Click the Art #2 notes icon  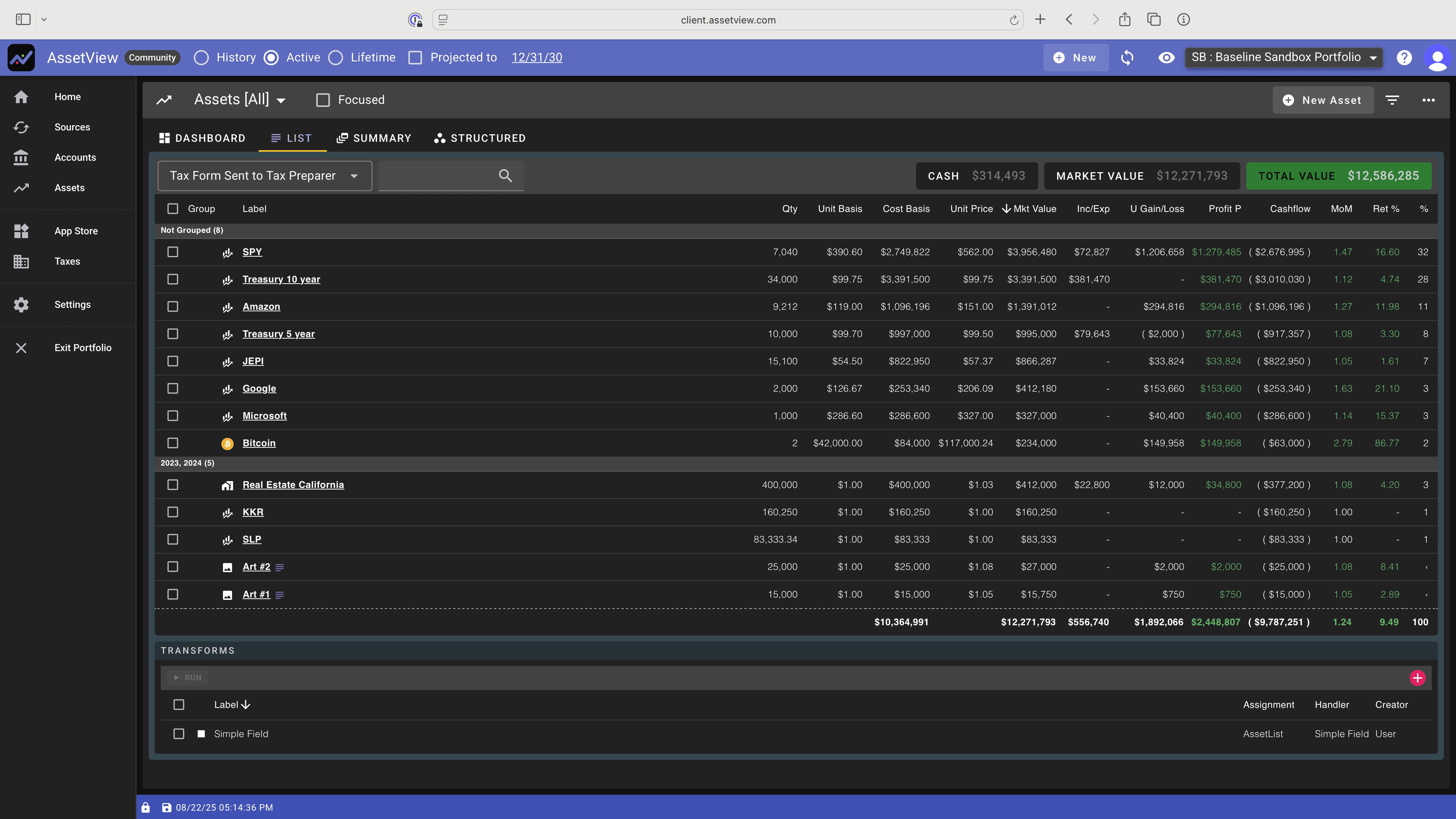(x=280, y=567)
